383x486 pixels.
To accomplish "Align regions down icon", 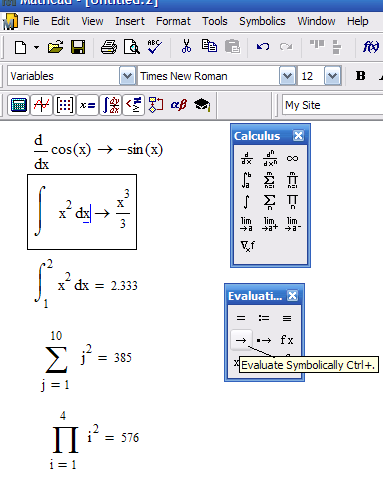I will click(x=337, y=47).
